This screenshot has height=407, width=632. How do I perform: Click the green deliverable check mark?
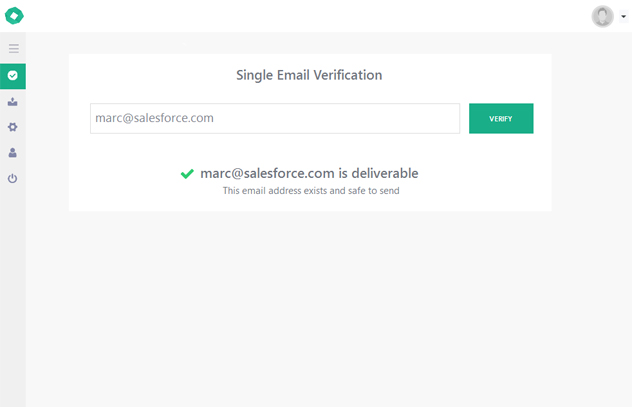[x=187, y=173]
